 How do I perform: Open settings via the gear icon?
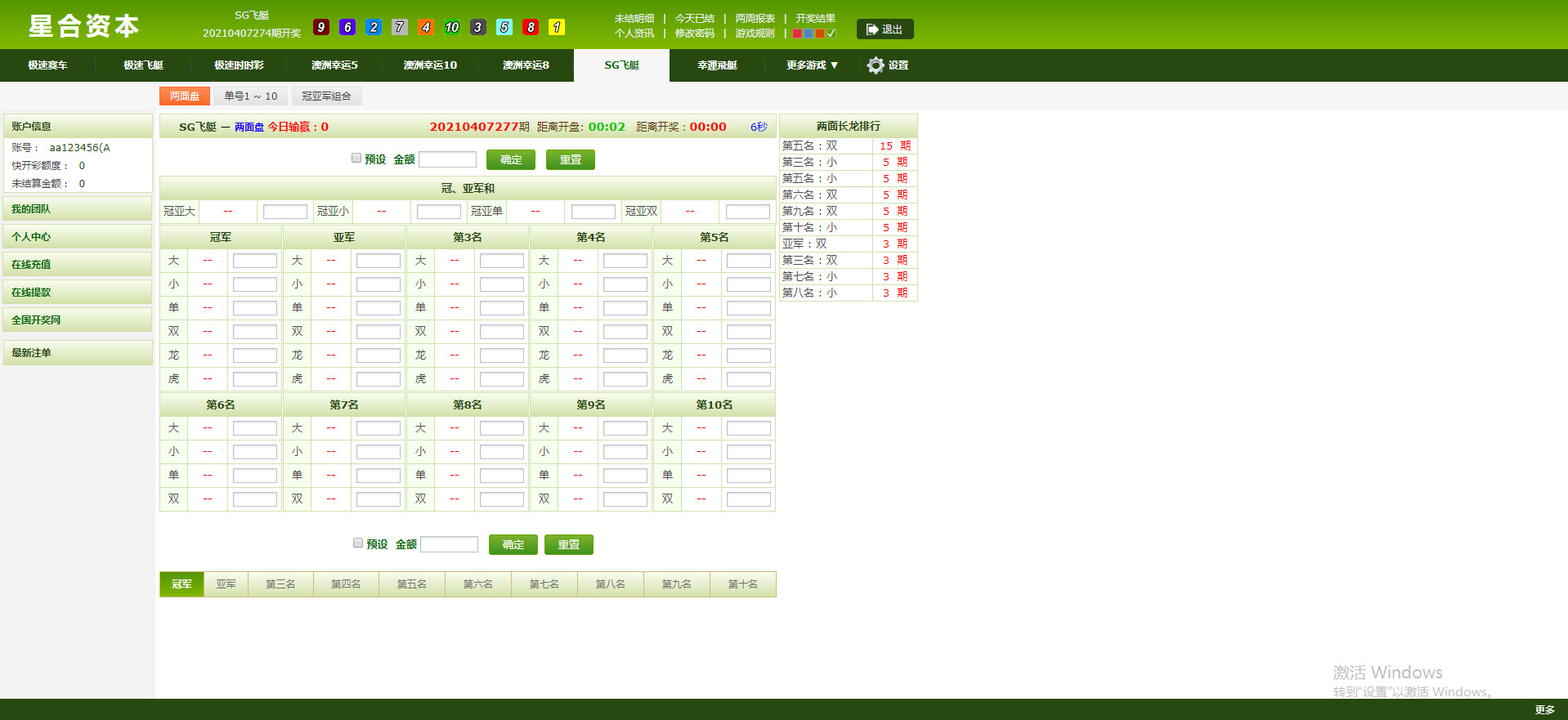876,65
